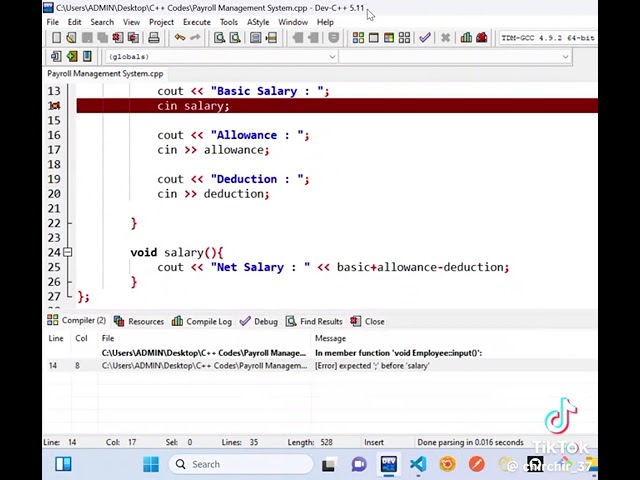The image size is (640, 480).
Task: Switch to the Compile Log tab
Action: point(202,322)
